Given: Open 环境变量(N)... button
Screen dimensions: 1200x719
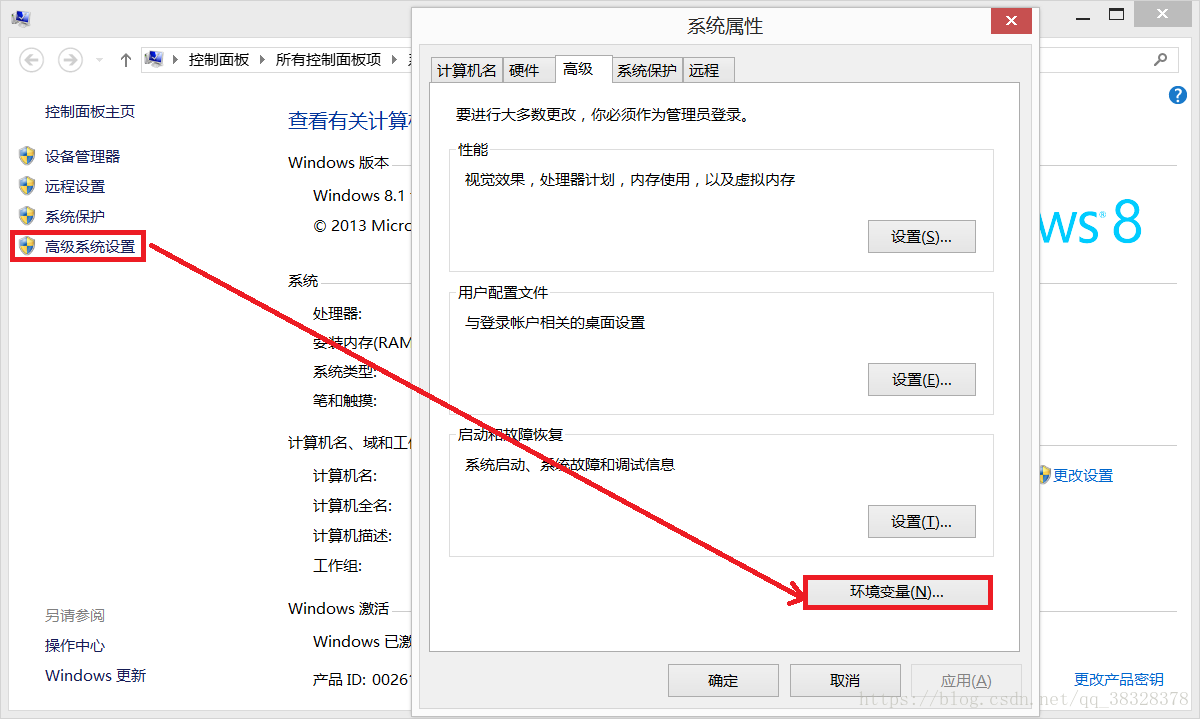Looking at the screenshot, I should [897, 592].
